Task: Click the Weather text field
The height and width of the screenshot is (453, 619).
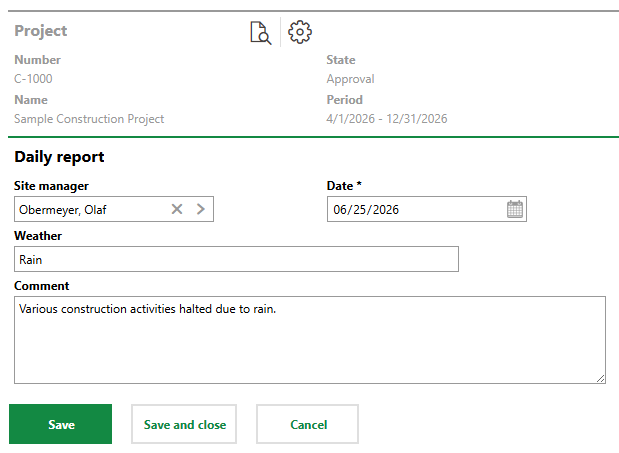Action: 236,259
